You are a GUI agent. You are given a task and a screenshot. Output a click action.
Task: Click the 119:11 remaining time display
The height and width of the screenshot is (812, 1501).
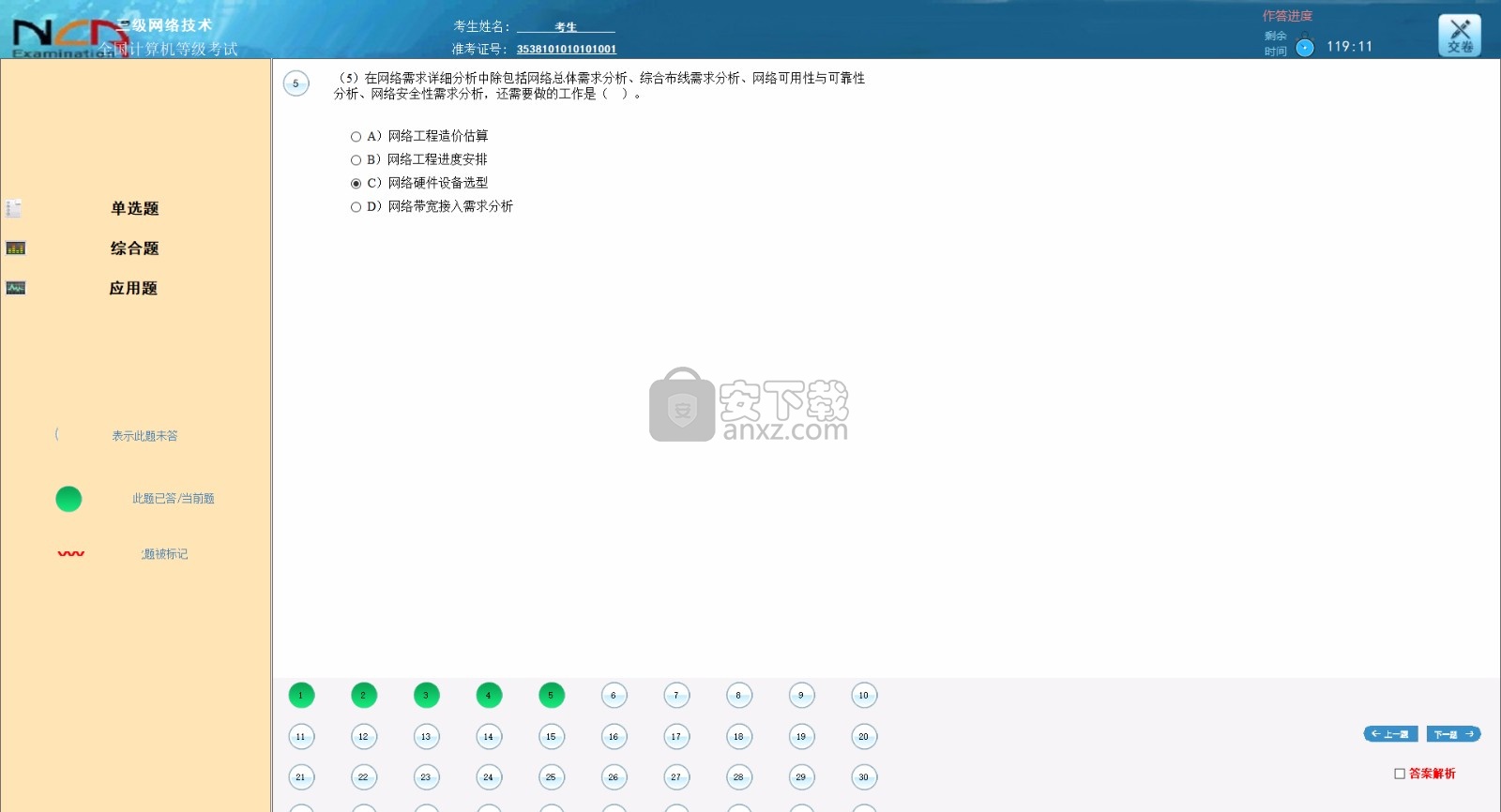pyautogui.click(x=1349, y=46)
